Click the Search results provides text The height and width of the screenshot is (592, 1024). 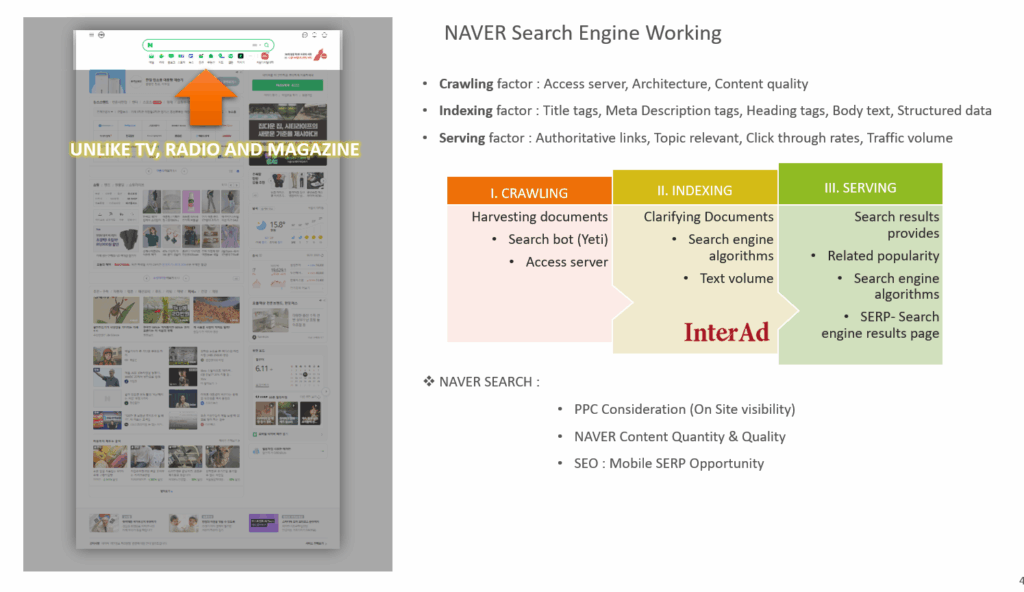click(x=896, y=225)
